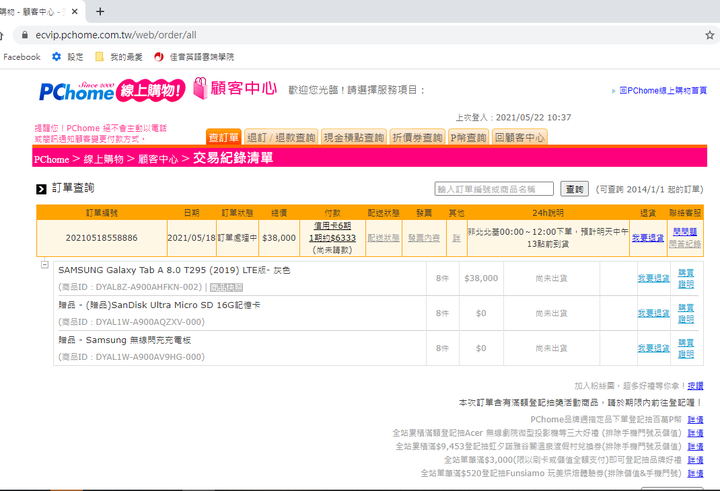Click the black arrow icon beside 訂單查詢

pos(41,189)
